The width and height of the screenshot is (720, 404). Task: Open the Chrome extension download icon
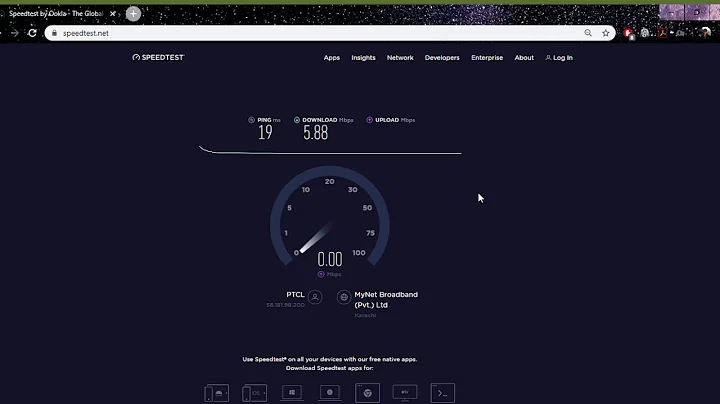click(367, 393)
